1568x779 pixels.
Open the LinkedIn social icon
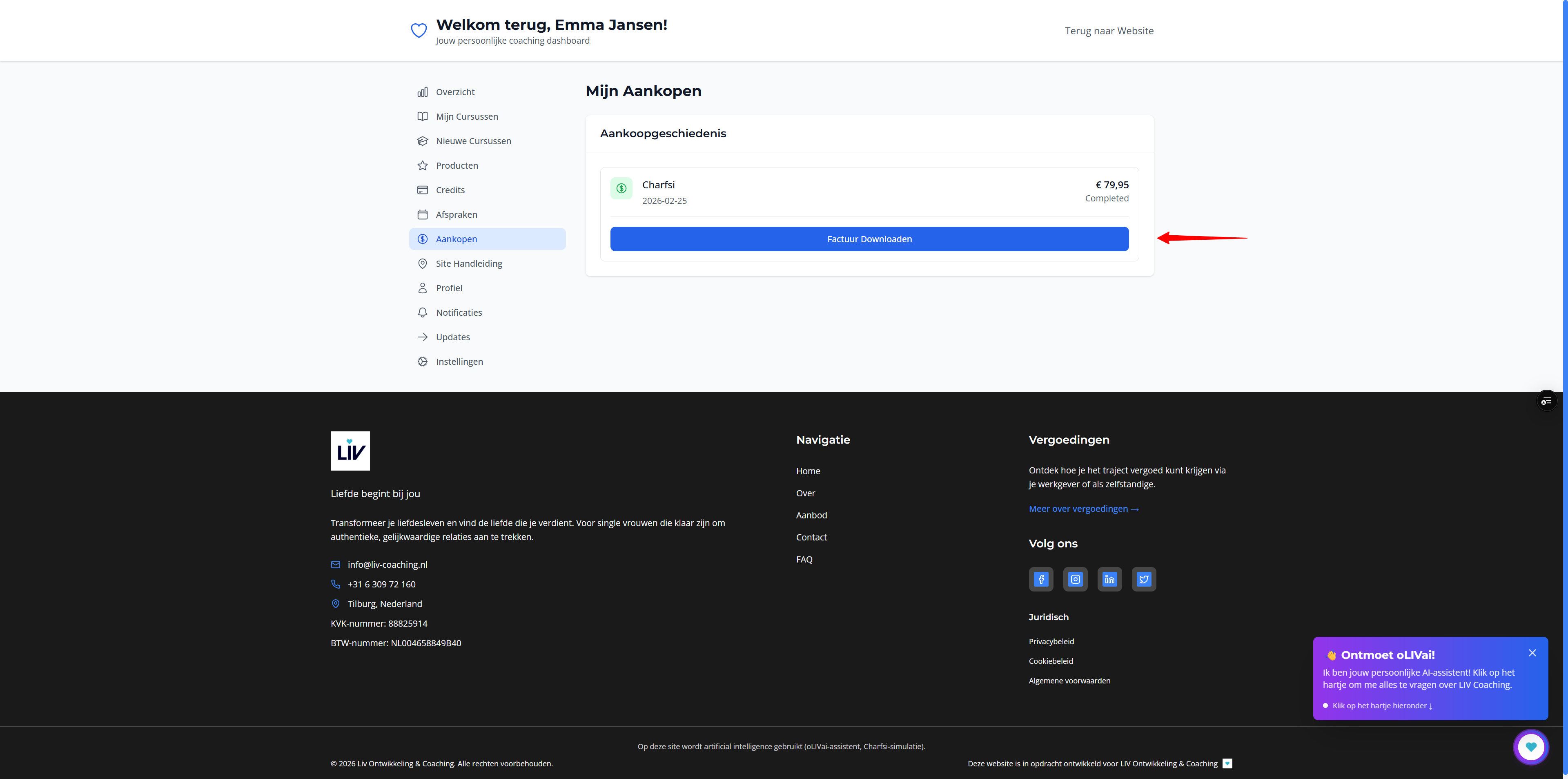[1110, 579]
